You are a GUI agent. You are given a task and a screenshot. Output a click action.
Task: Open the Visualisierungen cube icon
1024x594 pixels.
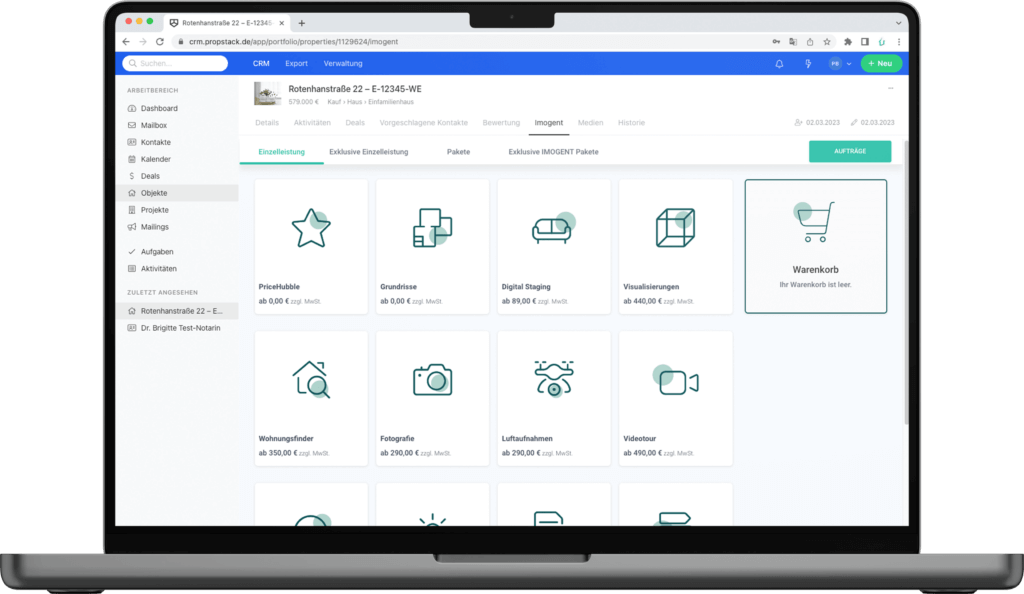tap(675, 228)
